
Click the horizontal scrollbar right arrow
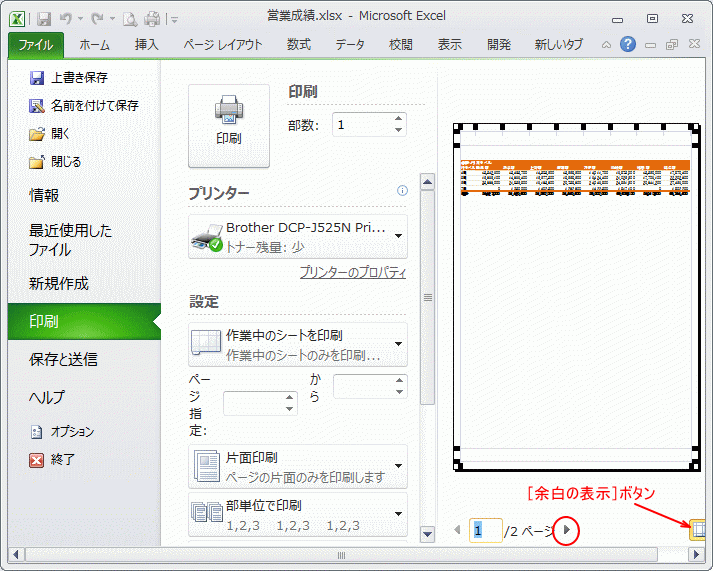696,555
